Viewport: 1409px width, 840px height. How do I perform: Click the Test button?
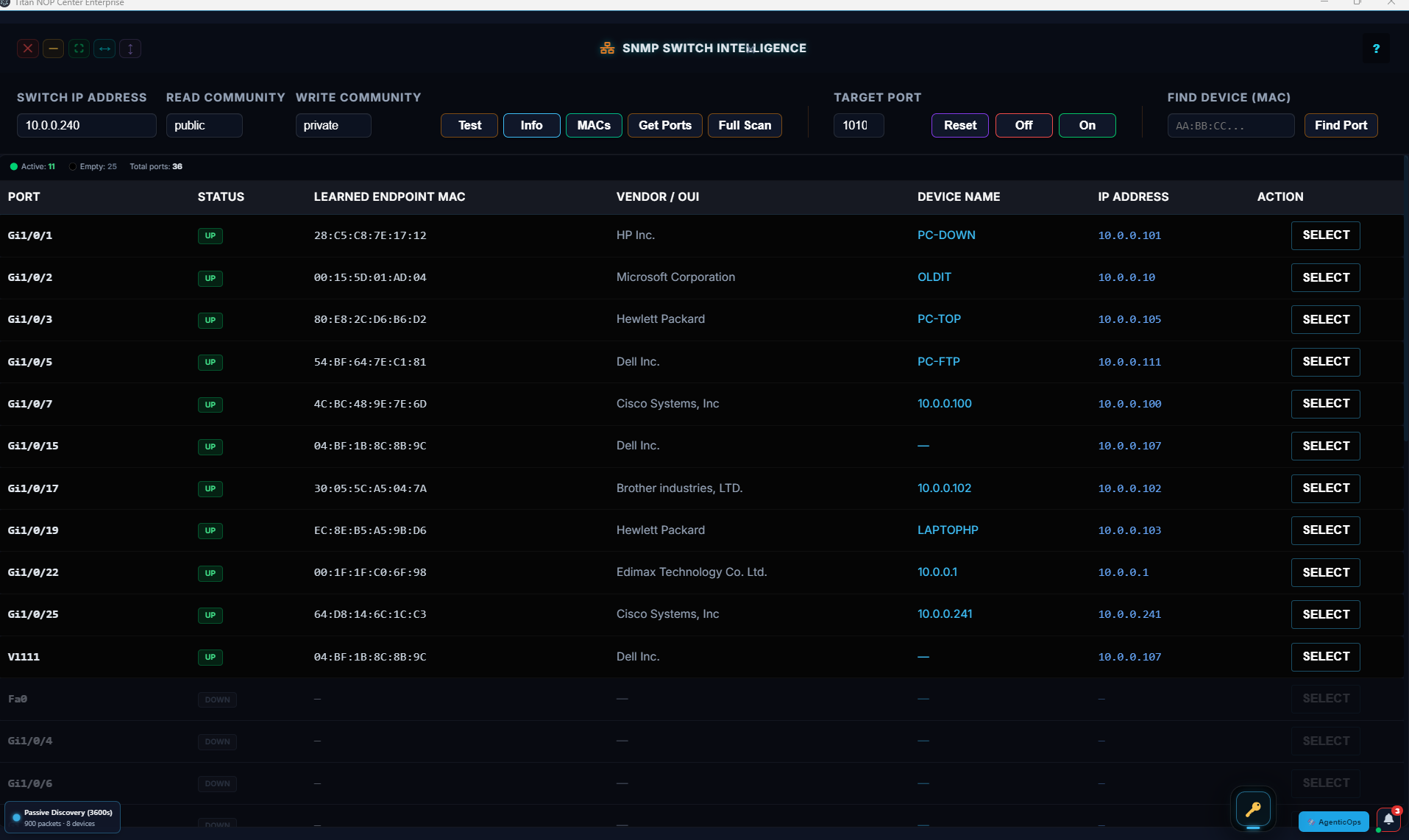point(469,125)
